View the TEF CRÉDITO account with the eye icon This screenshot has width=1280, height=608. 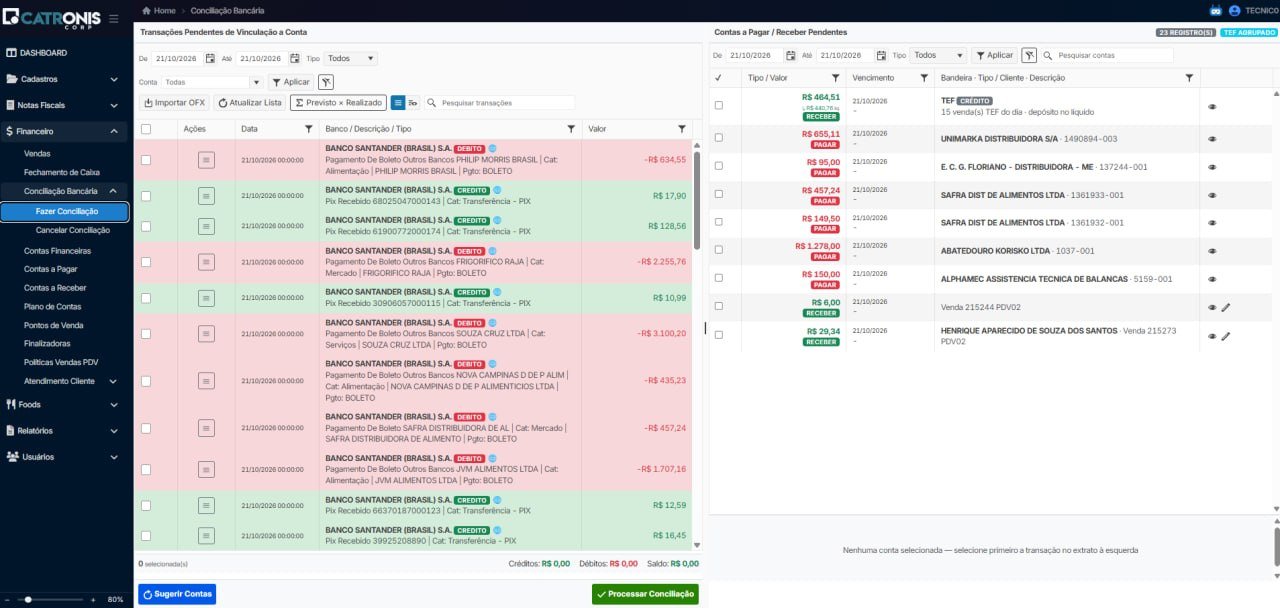point(1212,106)
